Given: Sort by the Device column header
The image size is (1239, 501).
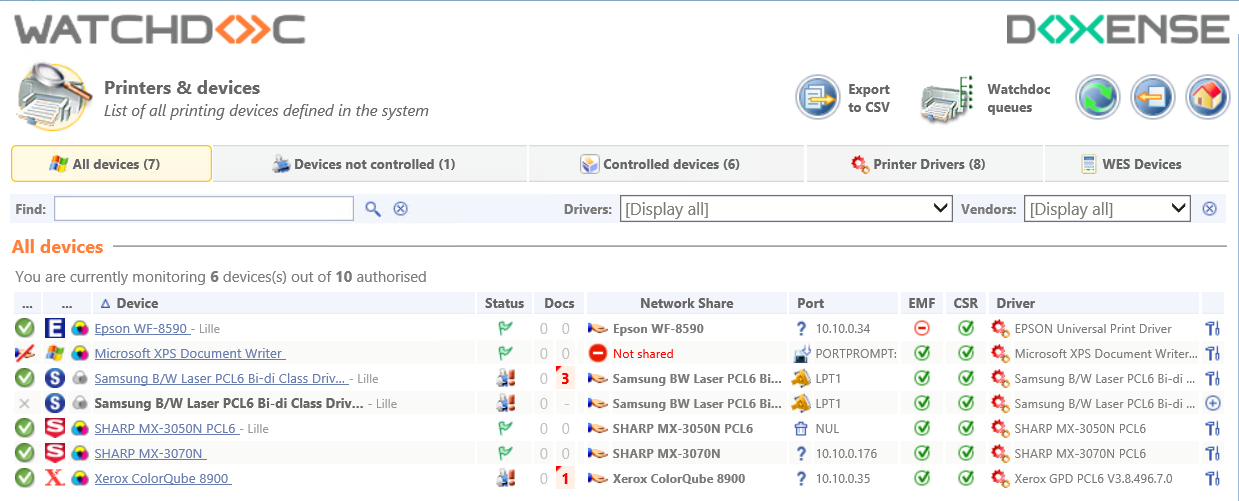Looking at the screenshot, I should (137, 303).
